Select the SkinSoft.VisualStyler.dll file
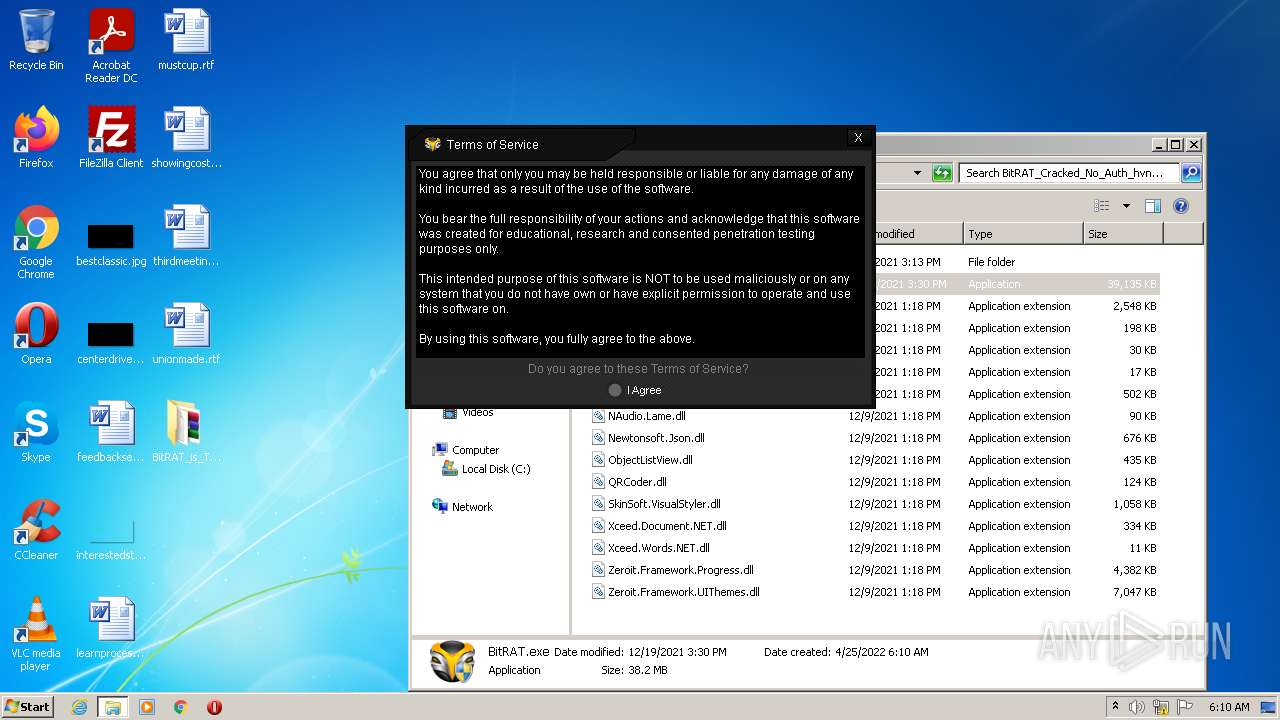 pyautogui.click(x=664, y=504)
